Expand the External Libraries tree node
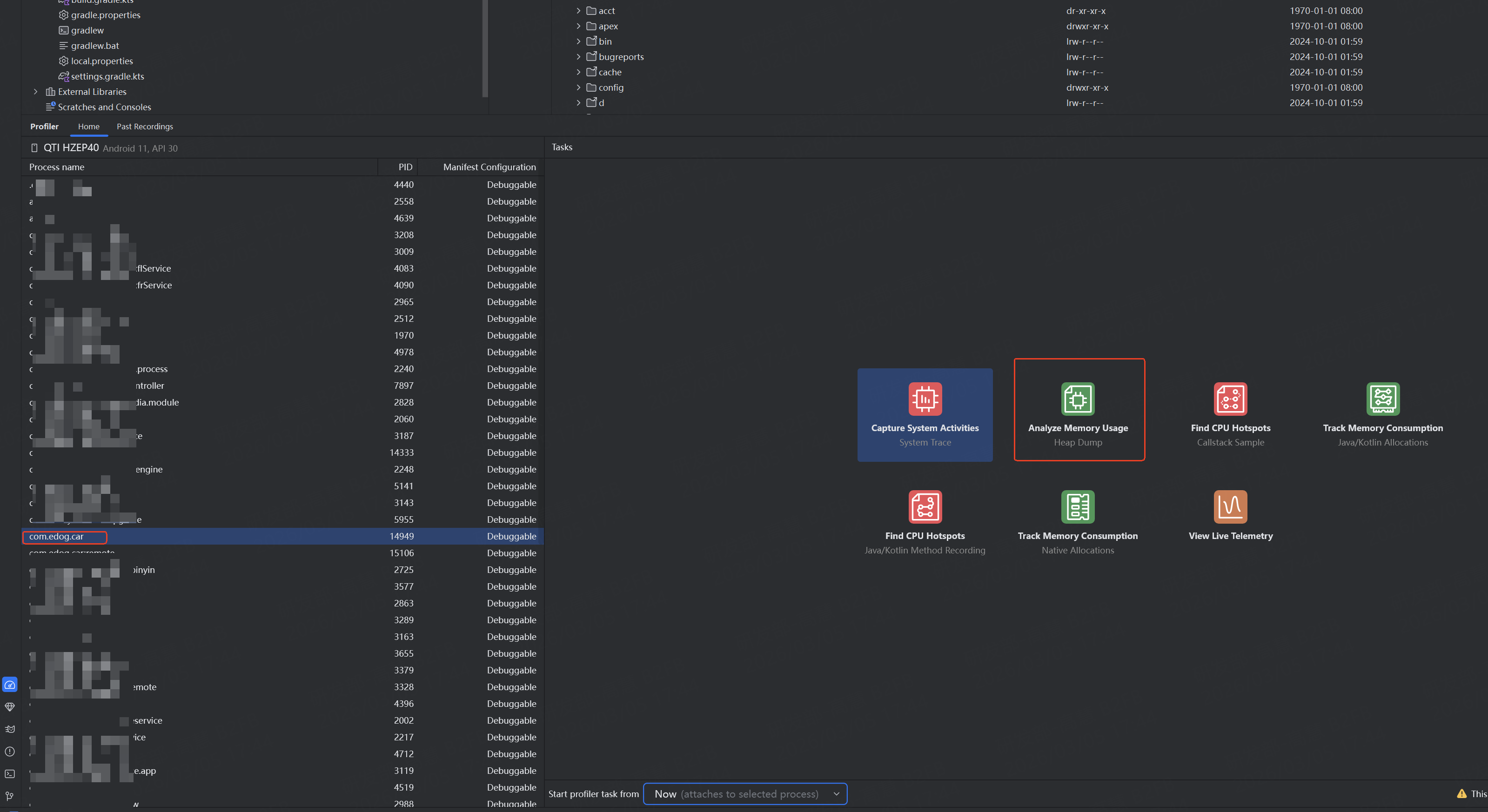 click(35, 91)
